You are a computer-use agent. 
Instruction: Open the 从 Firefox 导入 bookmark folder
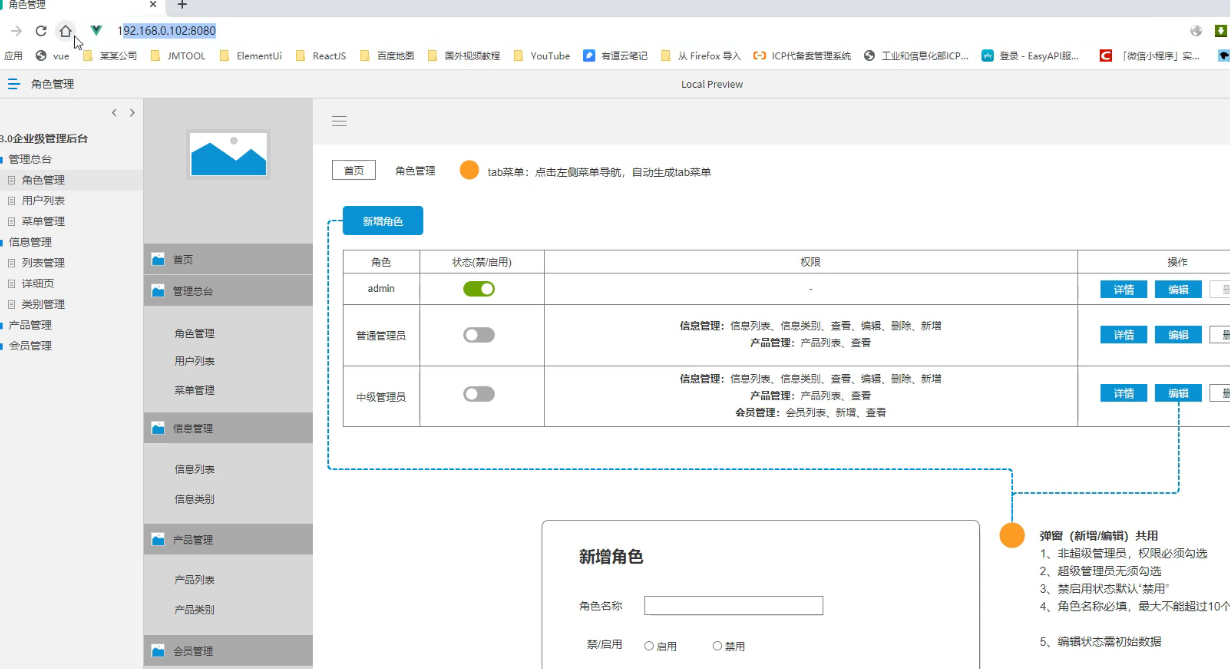pyautogui.click(x=701, y=56)
